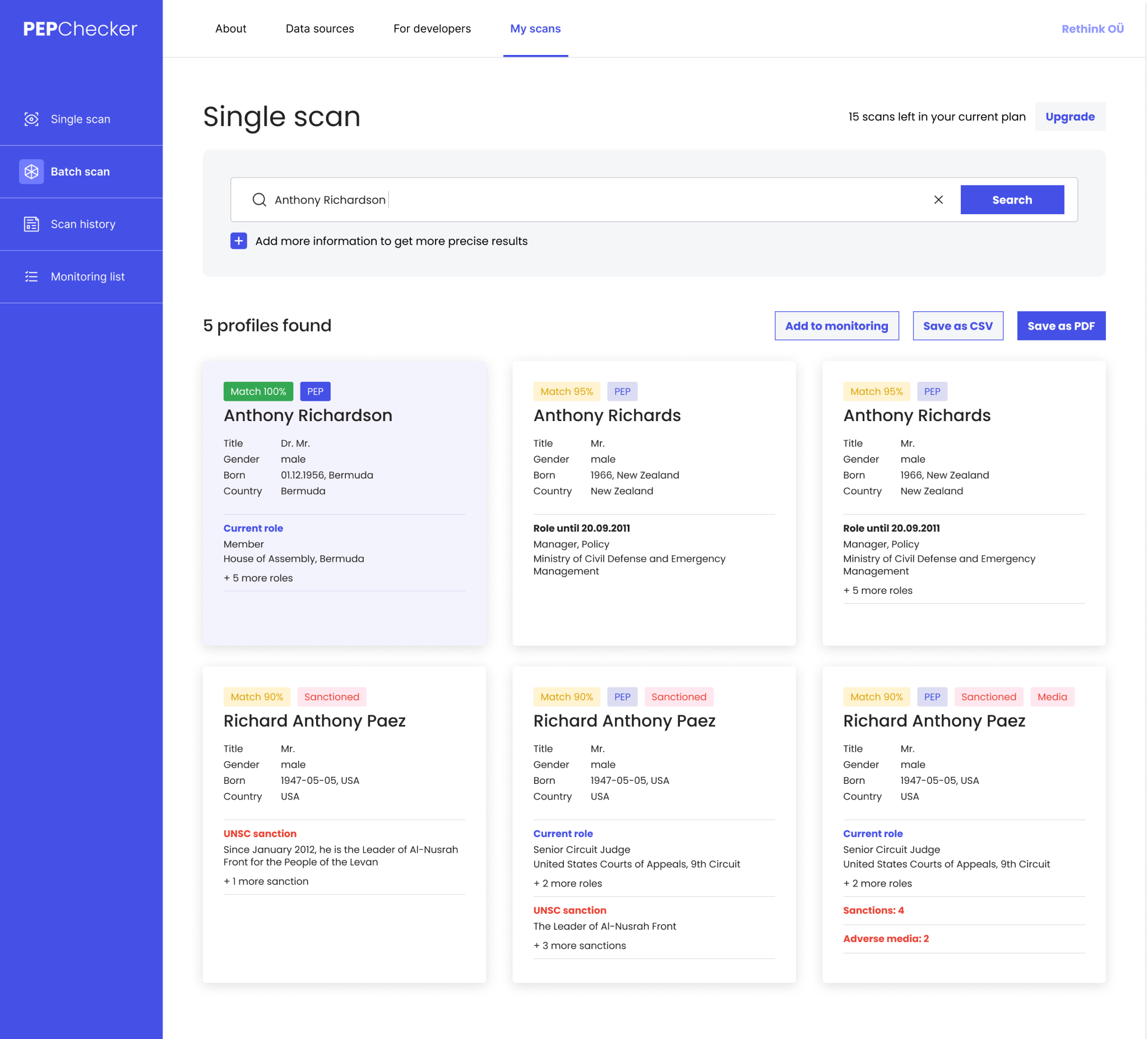
Task: Click 01.12.1956, Bermuda birth value
Action: pyautogui.click(x=327, y=475)
